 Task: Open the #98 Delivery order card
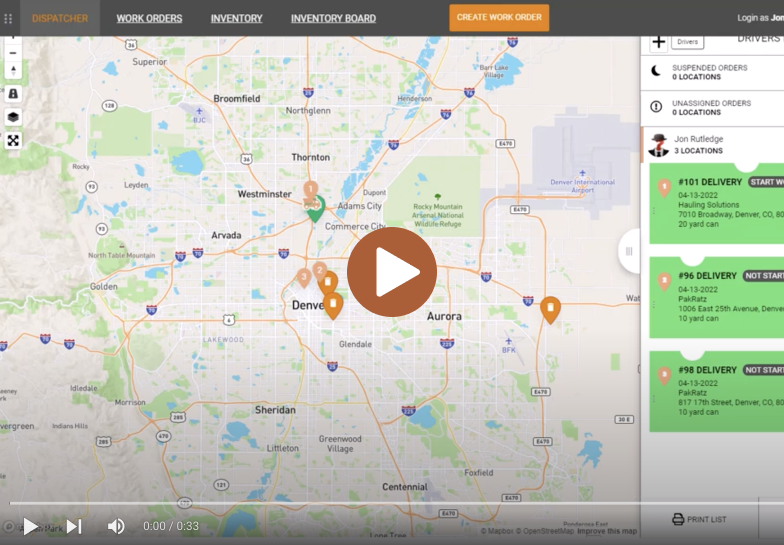(716, 392)
